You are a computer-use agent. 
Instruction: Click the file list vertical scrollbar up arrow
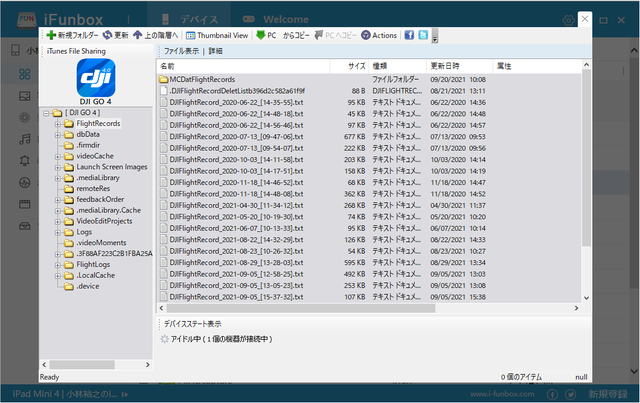coord(587,65)
